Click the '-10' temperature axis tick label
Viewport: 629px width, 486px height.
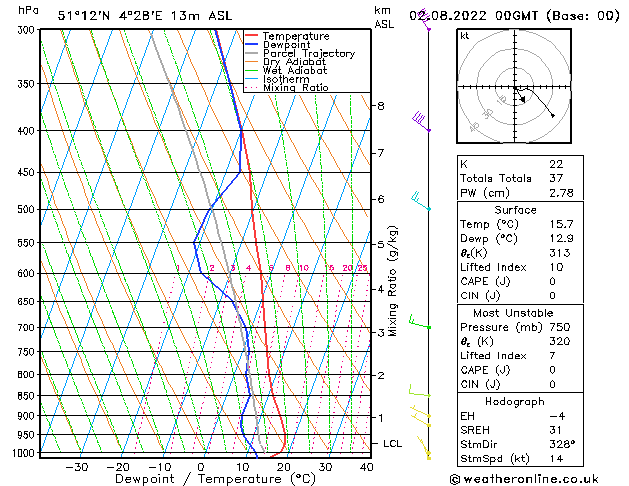pos(160,467)
